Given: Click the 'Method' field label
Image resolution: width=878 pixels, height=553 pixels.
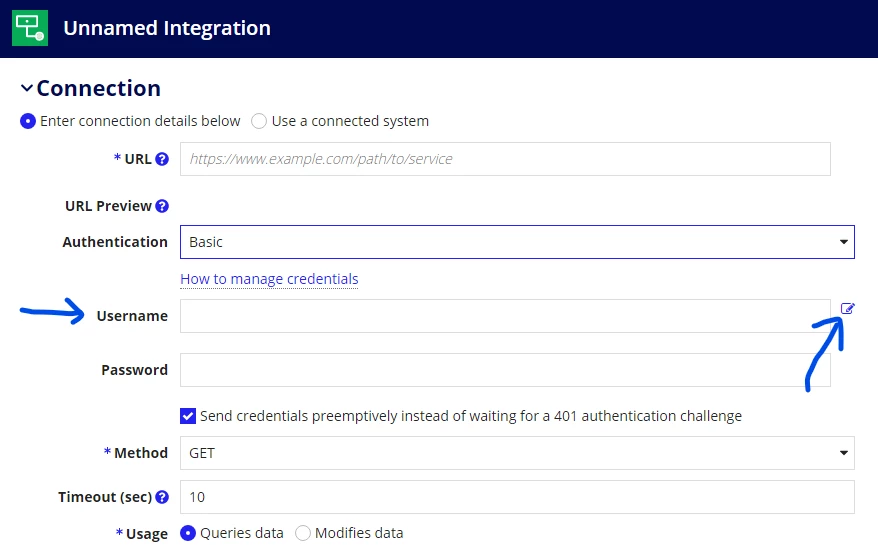Looking at the screenshot, I should [x=141, y=453].
